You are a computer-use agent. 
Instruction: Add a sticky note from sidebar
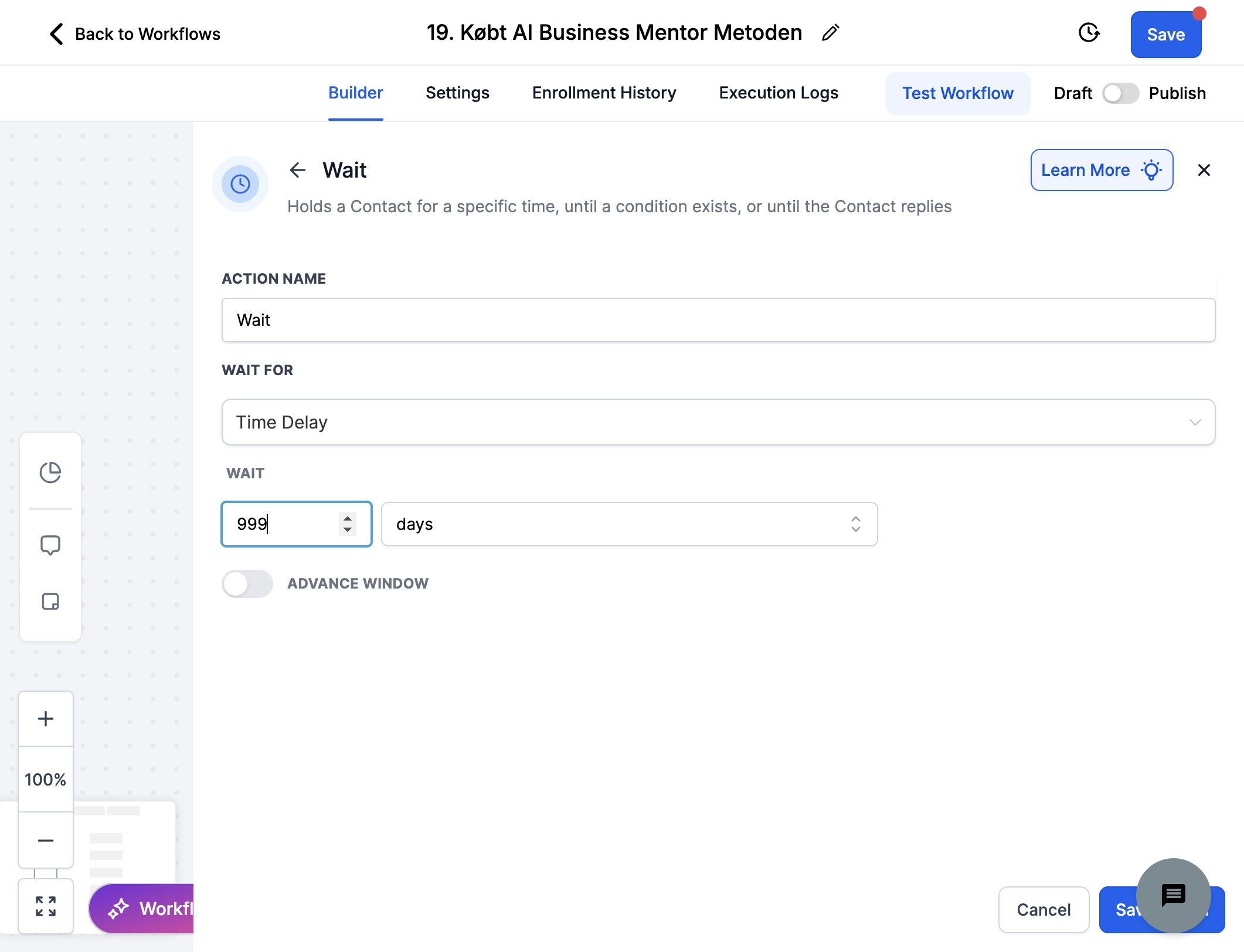coord(50,602)
